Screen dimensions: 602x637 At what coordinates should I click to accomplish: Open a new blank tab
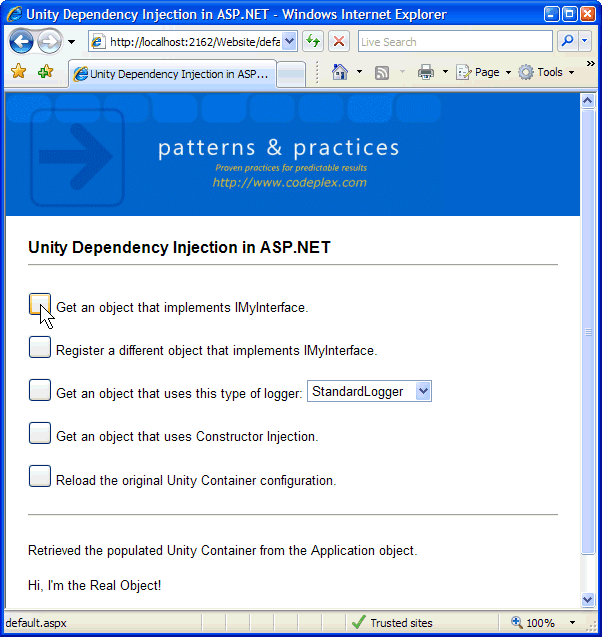(x=291, y=74)
